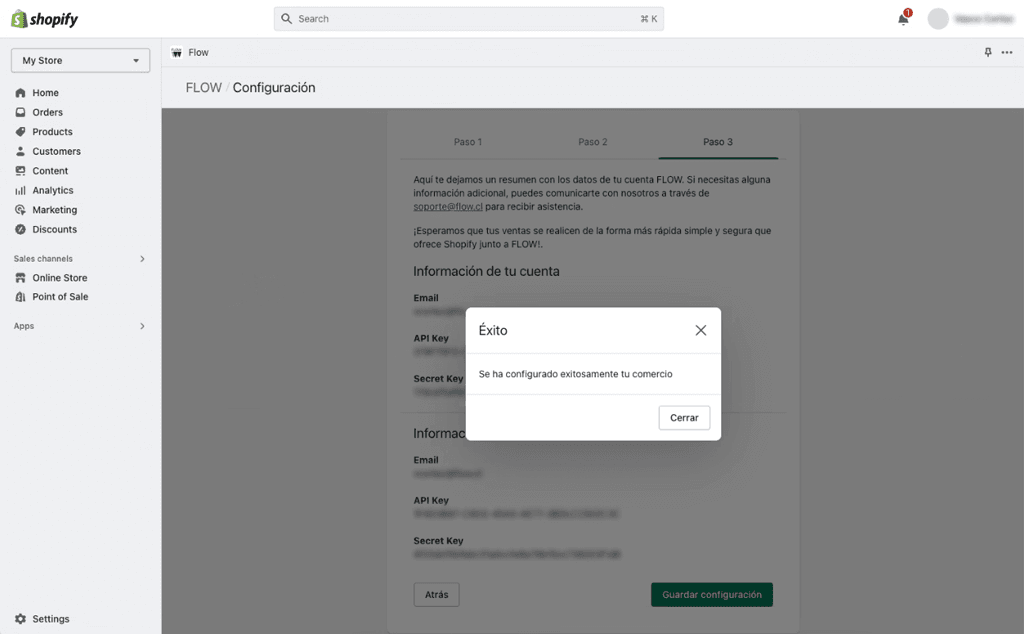
Task: Click the Search input field
Action: tap(469, 19)
